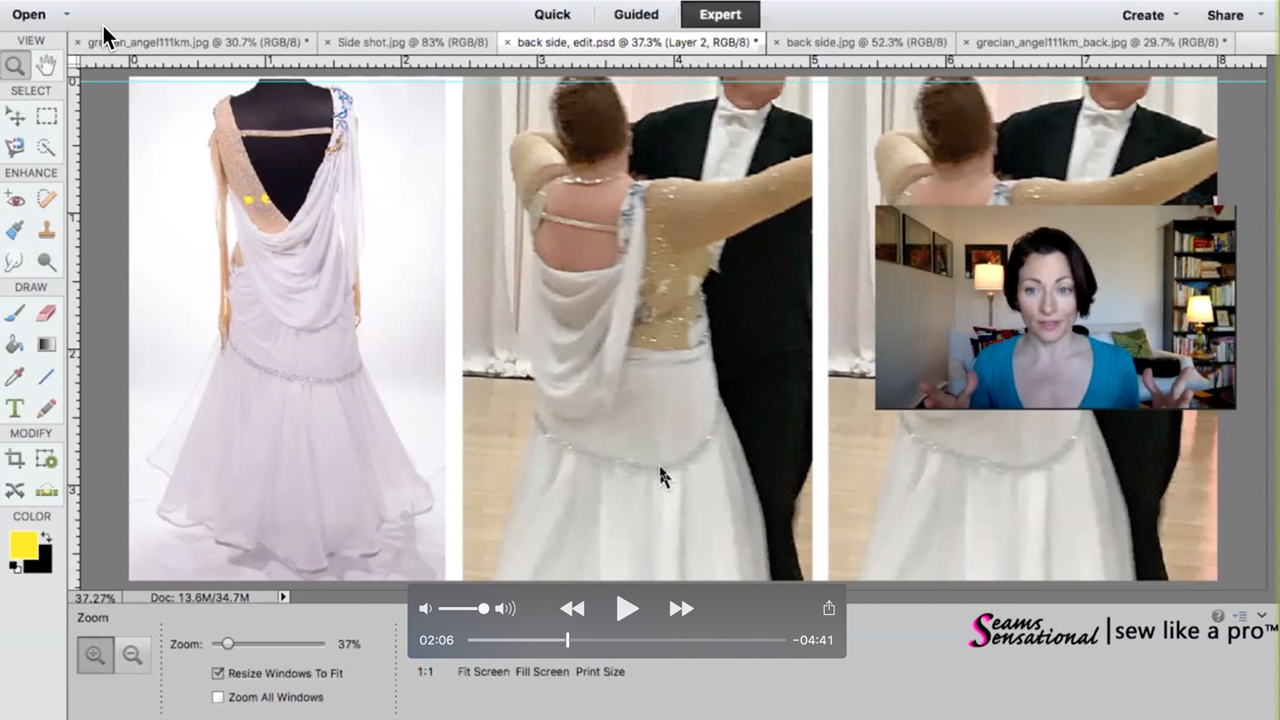The height and width of the screenshot is (720, 1280).
Task: Expand the window arrangement arrow near Create
Action: (1176, 14)
